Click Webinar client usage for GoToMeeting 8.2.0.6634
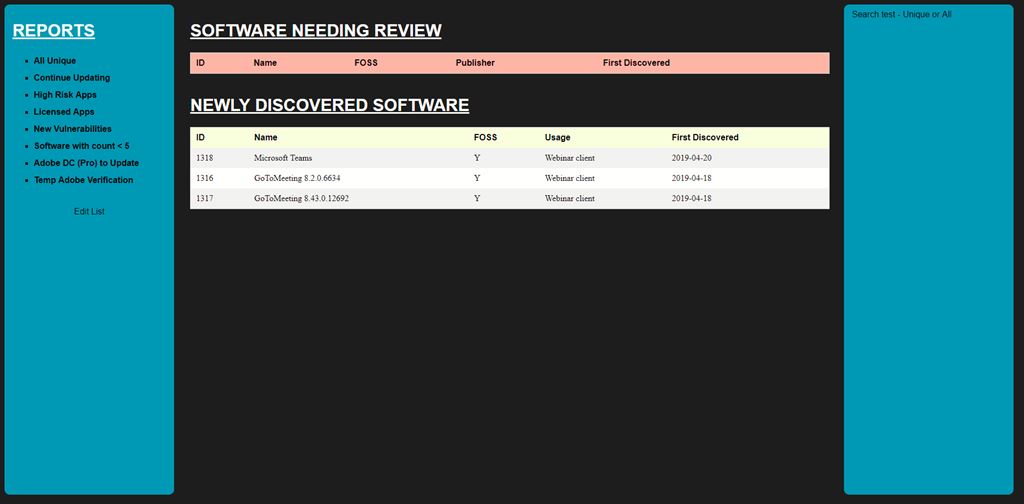 point(569,178)
